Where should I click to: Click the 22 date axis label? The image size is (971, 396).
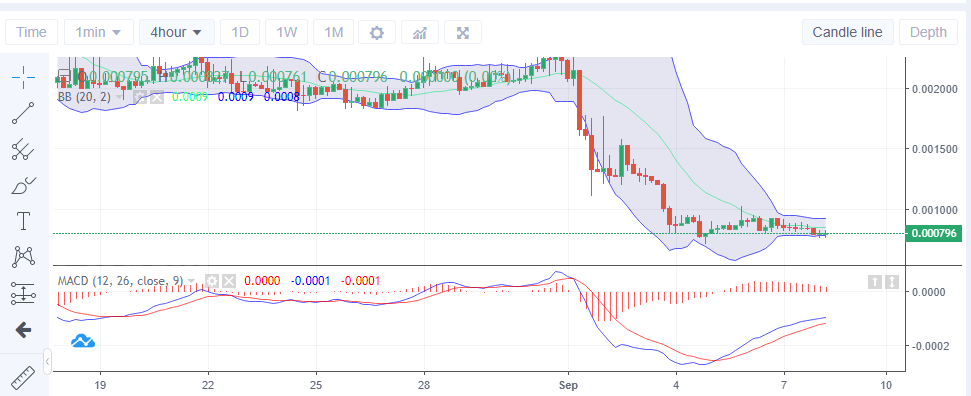(x=208, y=384)
